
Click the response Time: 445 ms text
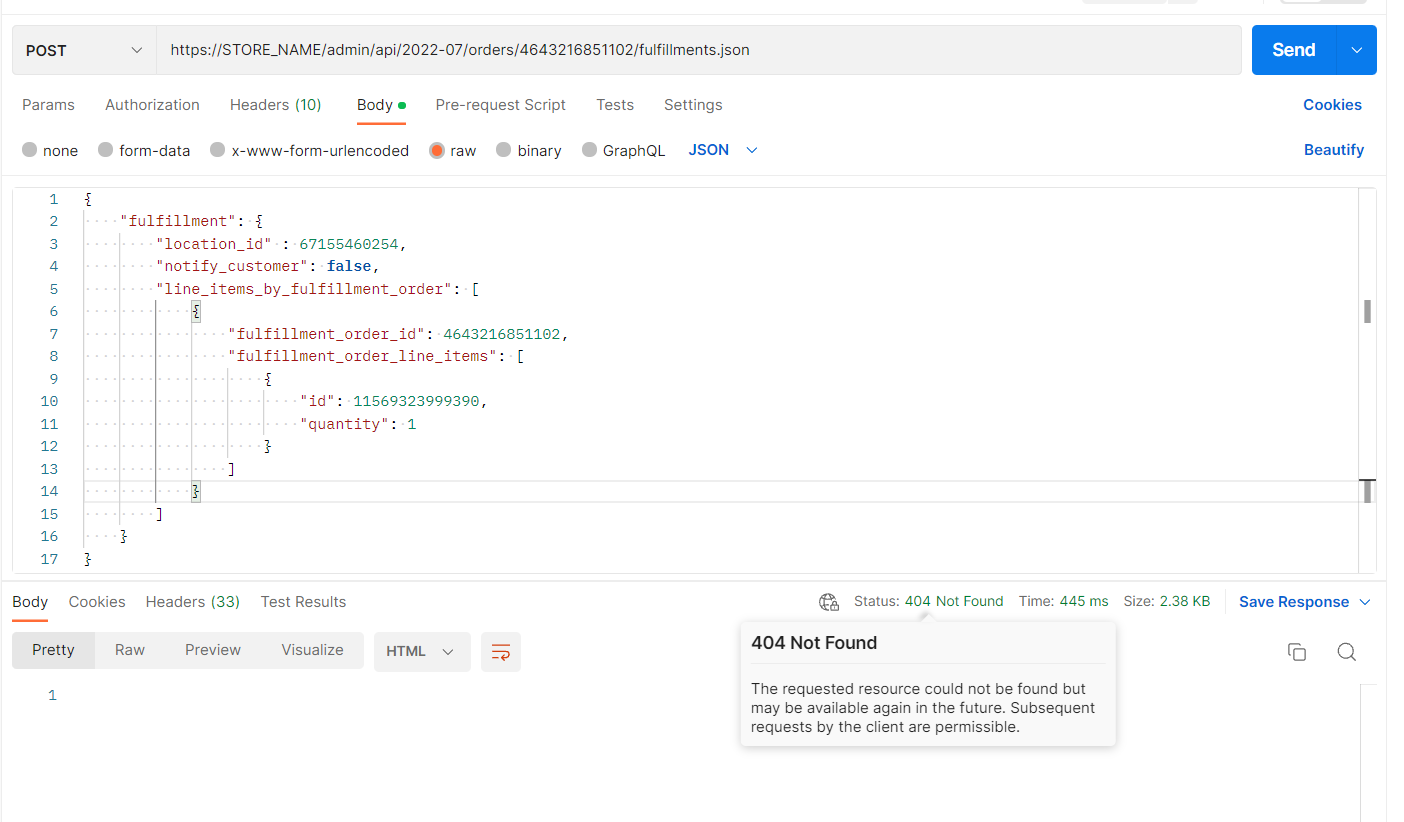1064,601
